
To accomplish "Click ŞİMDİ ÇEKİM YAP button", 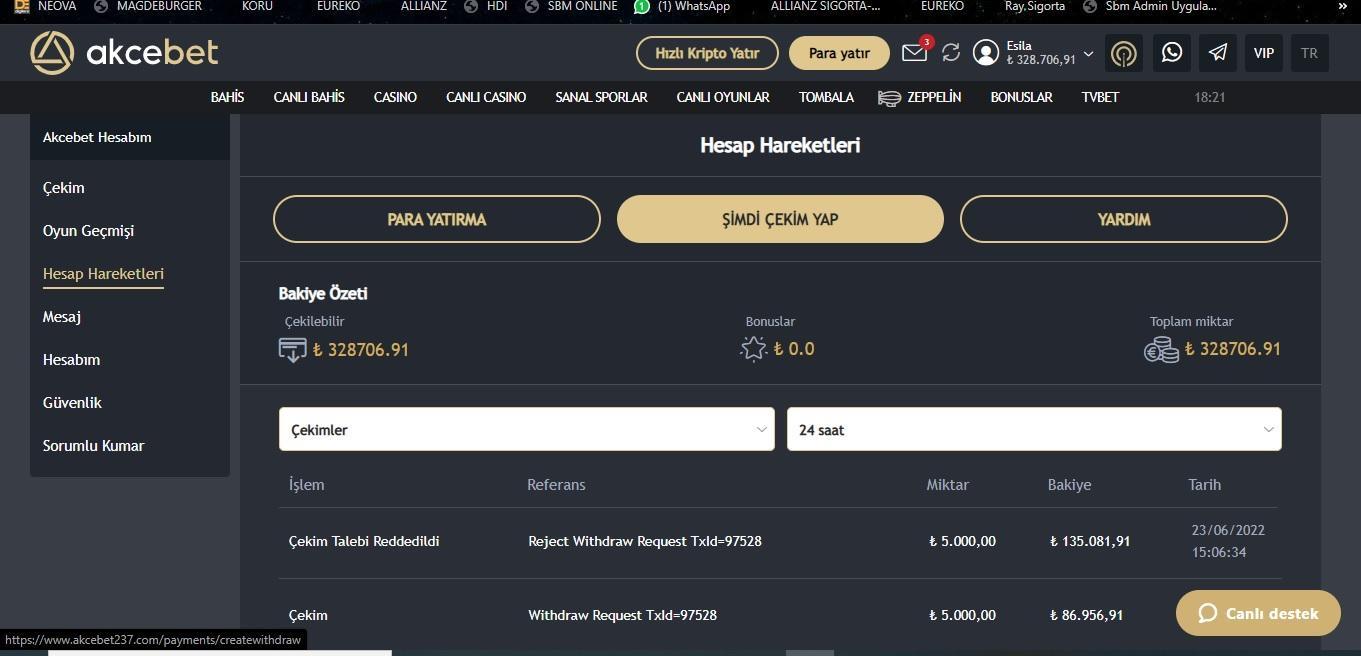I will (780, 219).
